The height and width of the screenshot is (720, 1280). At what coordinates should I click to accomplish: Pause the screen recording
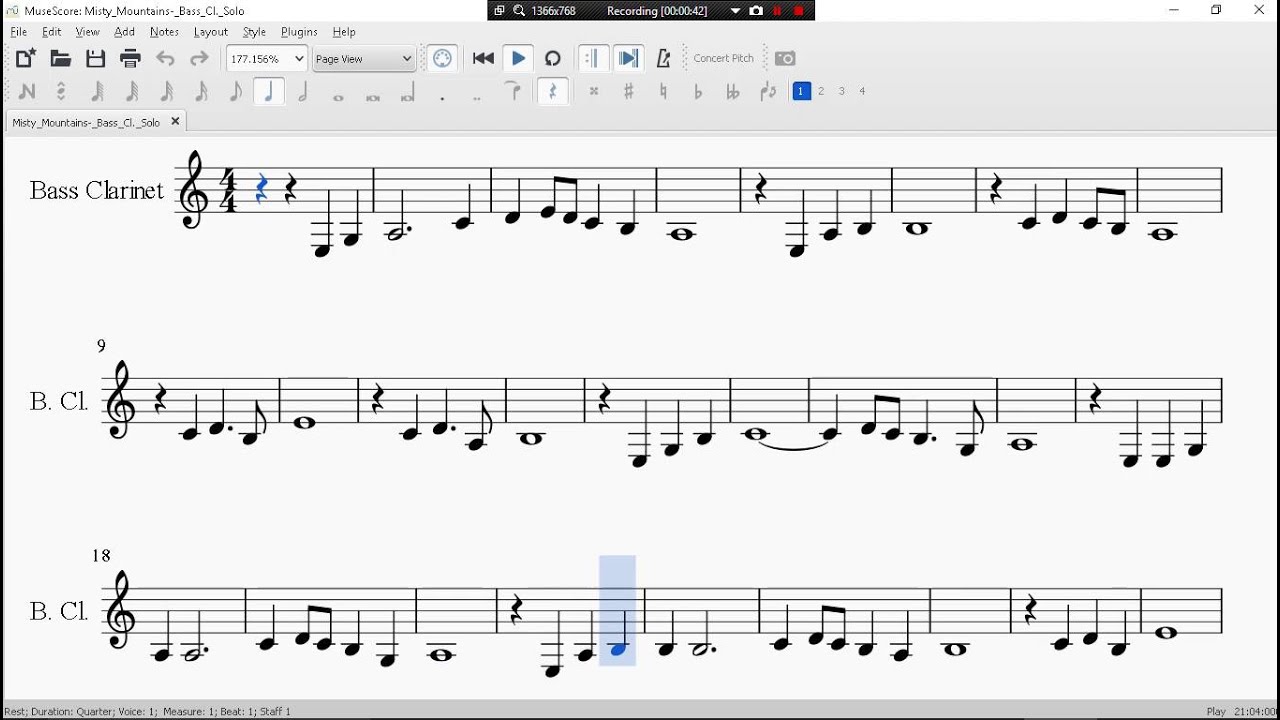click(777, 11)
